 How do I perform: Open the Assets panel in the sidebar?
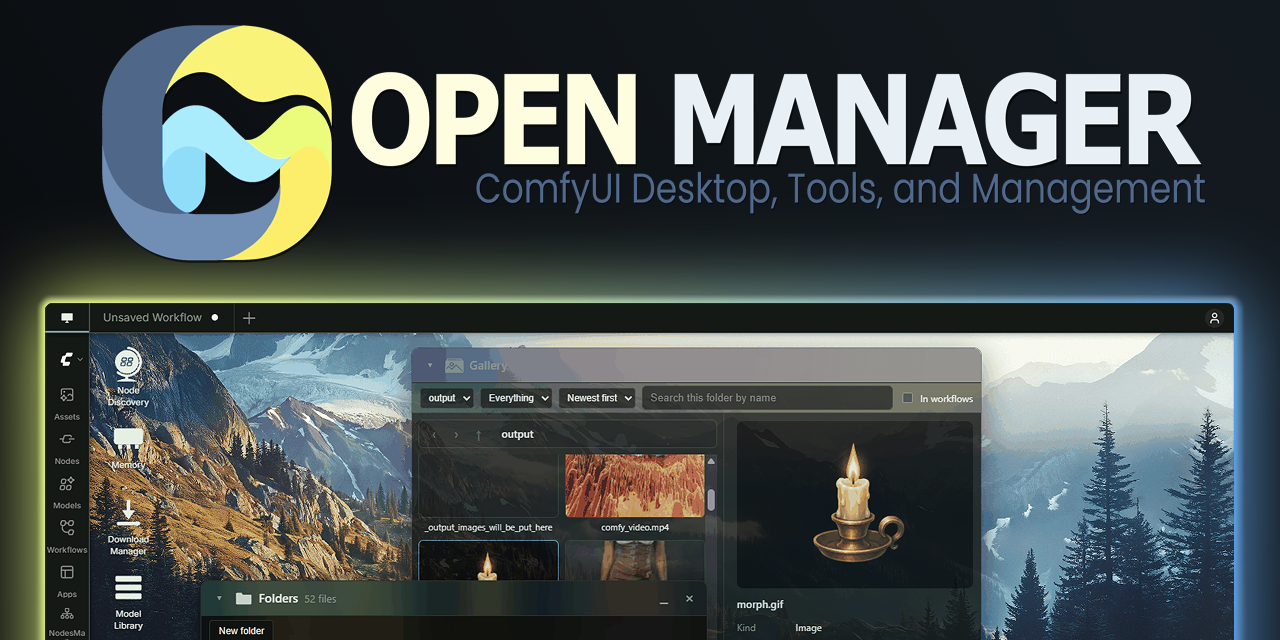coord(67,404)
